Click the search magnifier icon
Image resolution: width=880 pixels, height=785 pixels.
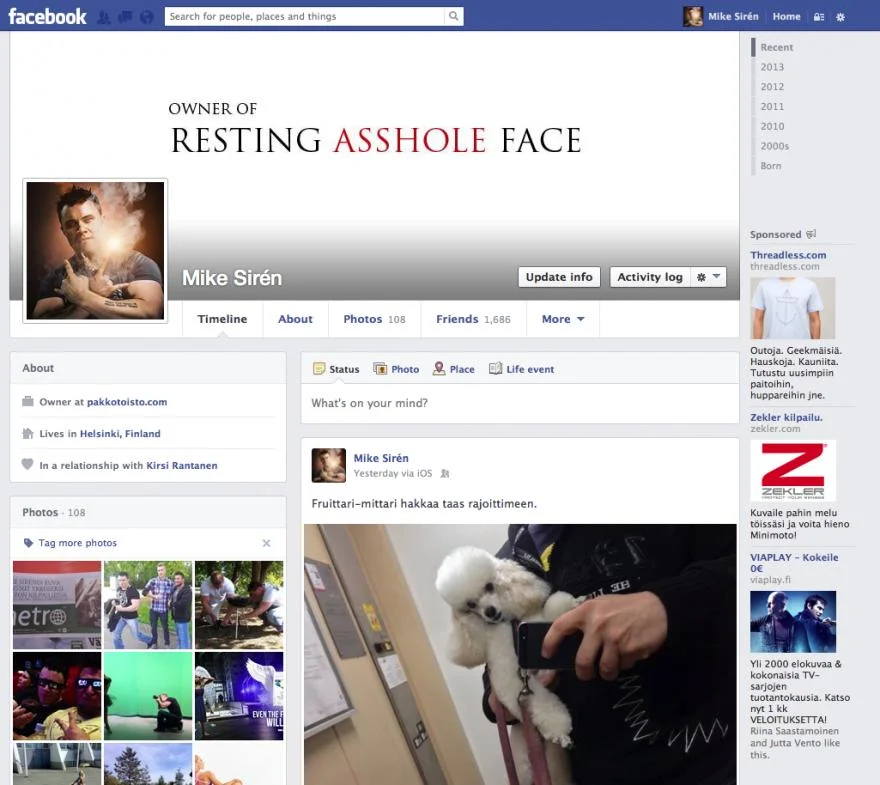(454, 16)
